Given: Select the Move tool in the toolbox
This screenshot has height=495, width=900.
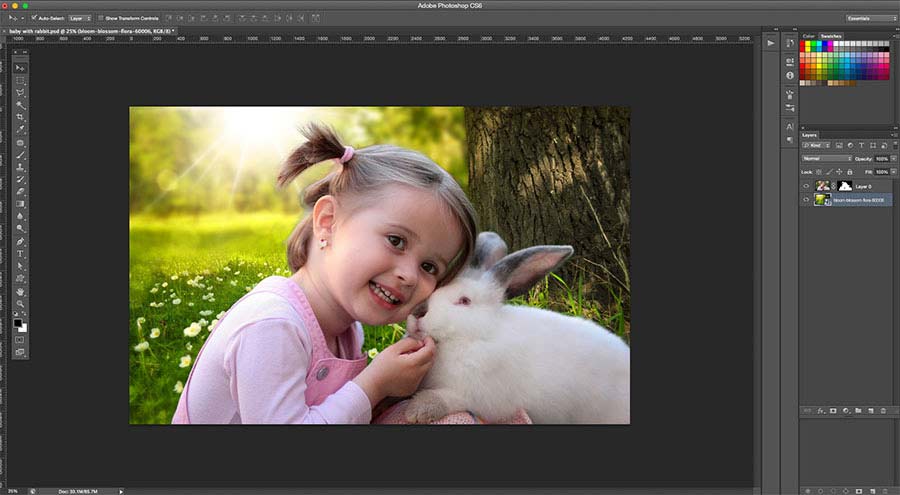Looking at the screenshot, I should 20,67.
